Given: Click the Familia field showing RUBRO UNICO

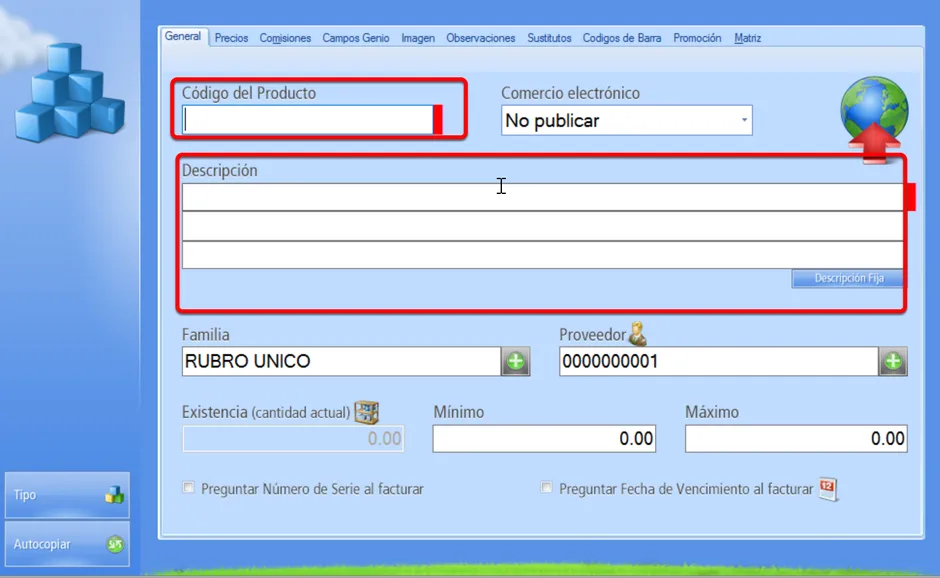Looking at the screenshot, I should (x=342, y=362).
